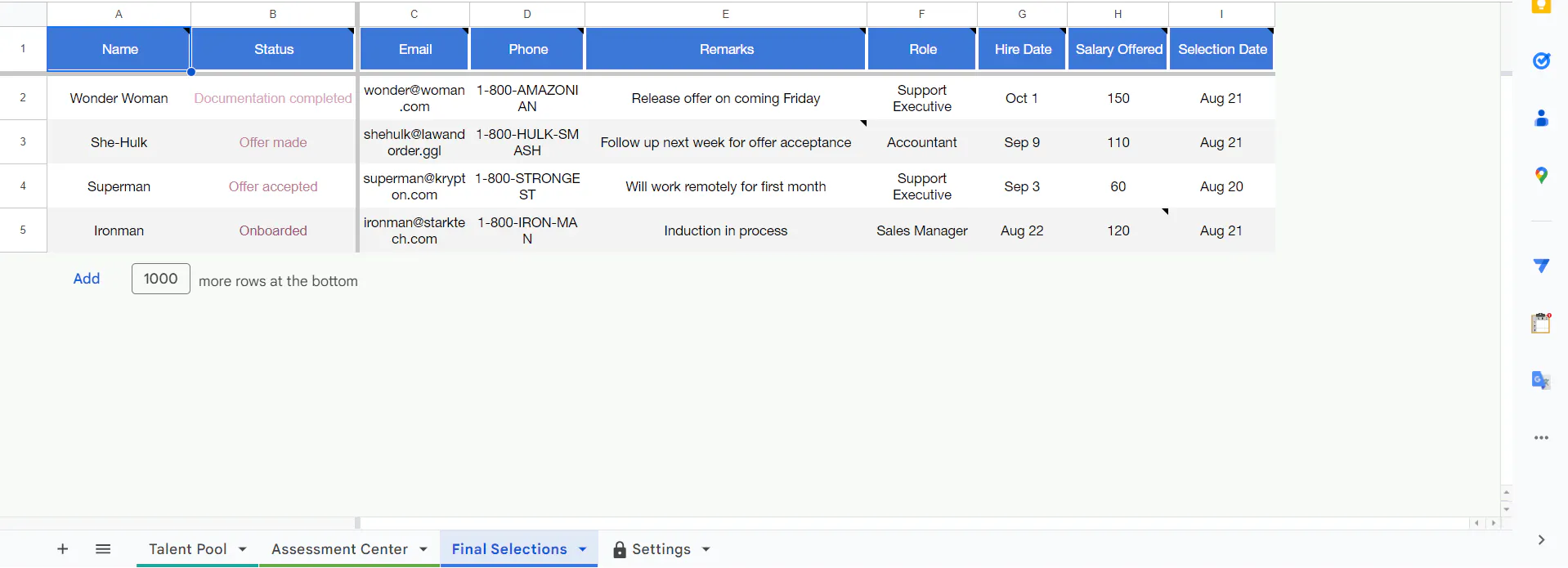The width and height of the screenshot is (1568, 568).
Task: Click the Salary Offered header cell
Action: tap(1118, 49)
